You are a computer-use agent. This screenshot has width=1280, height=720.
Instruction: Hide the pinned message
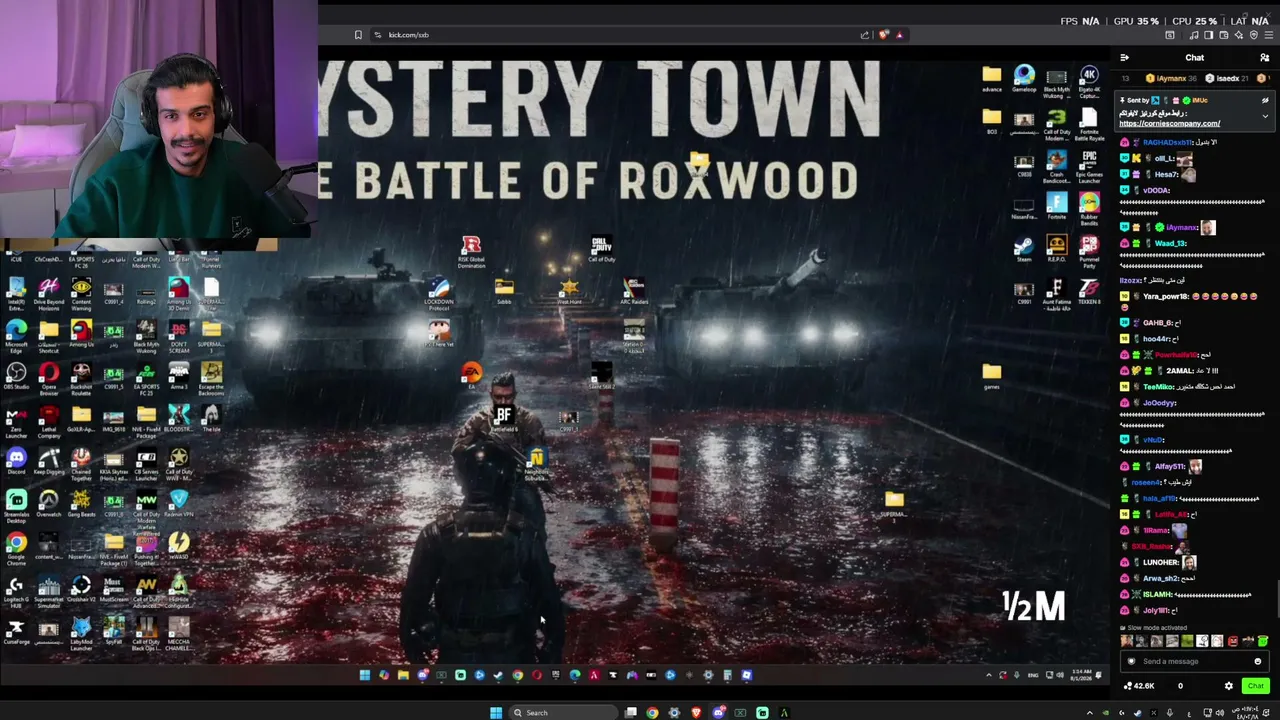pos(1265,100)
